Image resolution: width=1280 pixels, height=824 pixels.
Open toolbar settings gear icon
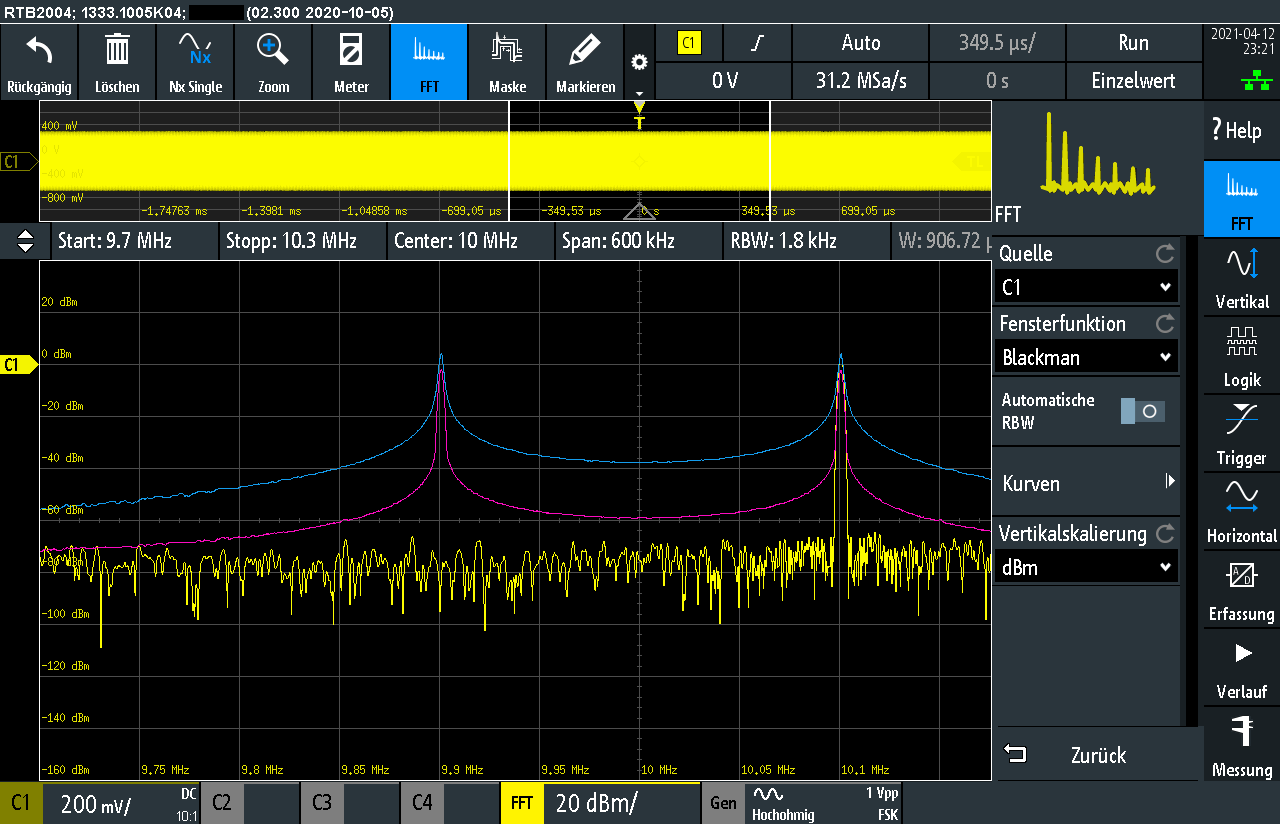coord(639,62)
